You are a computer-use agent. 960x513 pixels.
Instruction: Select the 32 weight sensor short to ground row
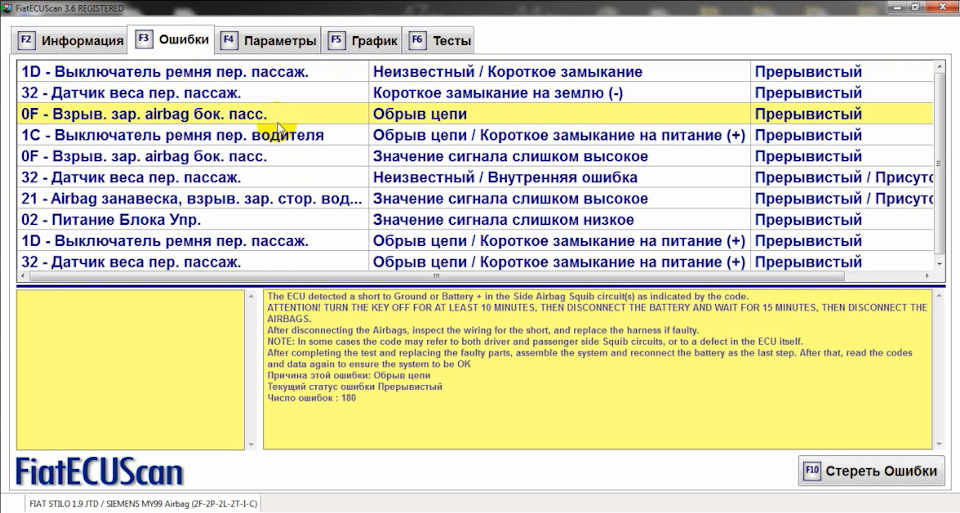475,93
